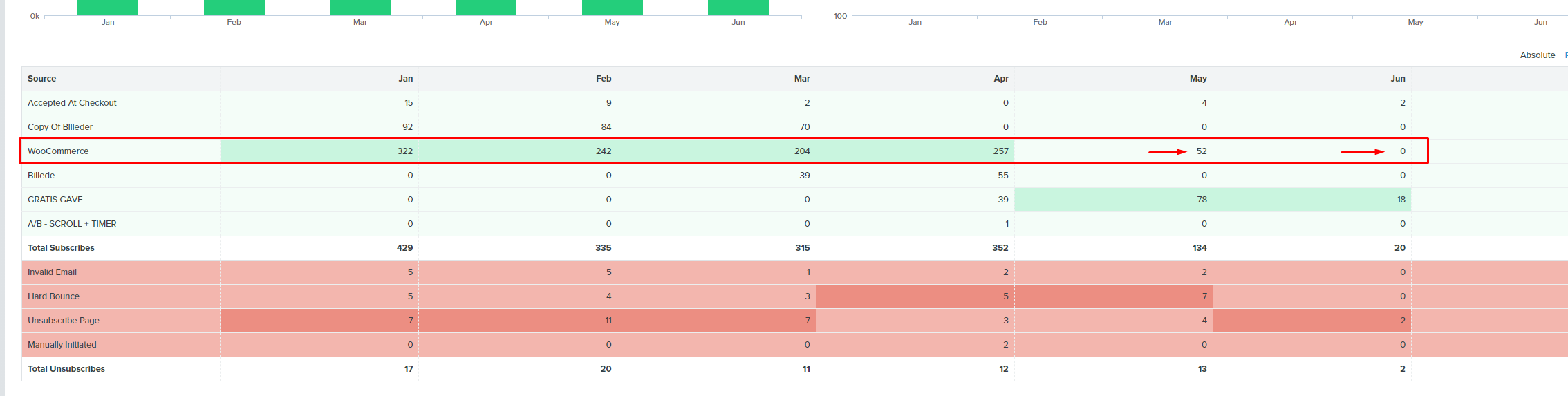Click Billede March value 39
Screen dimensions: 1568x396
pos(805,176)
